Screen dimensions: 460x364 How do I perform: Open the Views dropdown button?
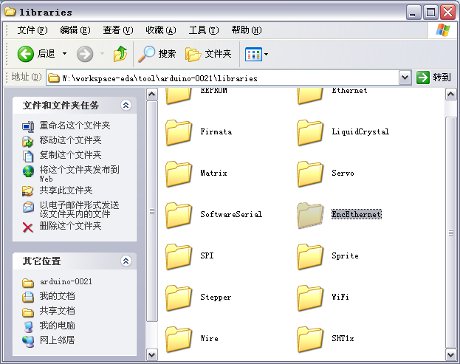tap(256, 54)
